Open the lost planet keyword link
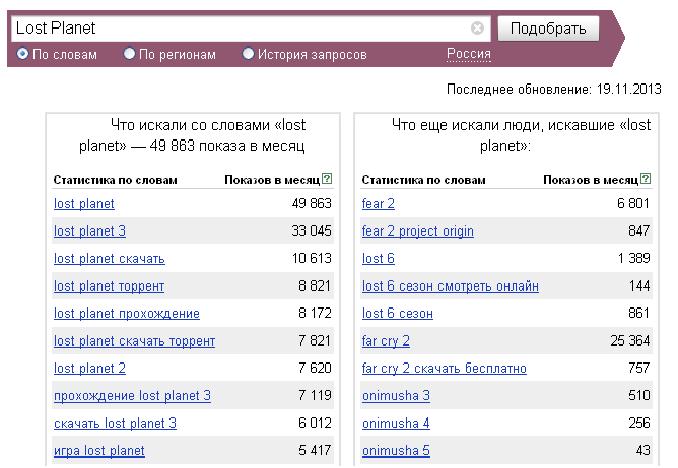This screenshot has width=678, height=468. click(84, 203)
